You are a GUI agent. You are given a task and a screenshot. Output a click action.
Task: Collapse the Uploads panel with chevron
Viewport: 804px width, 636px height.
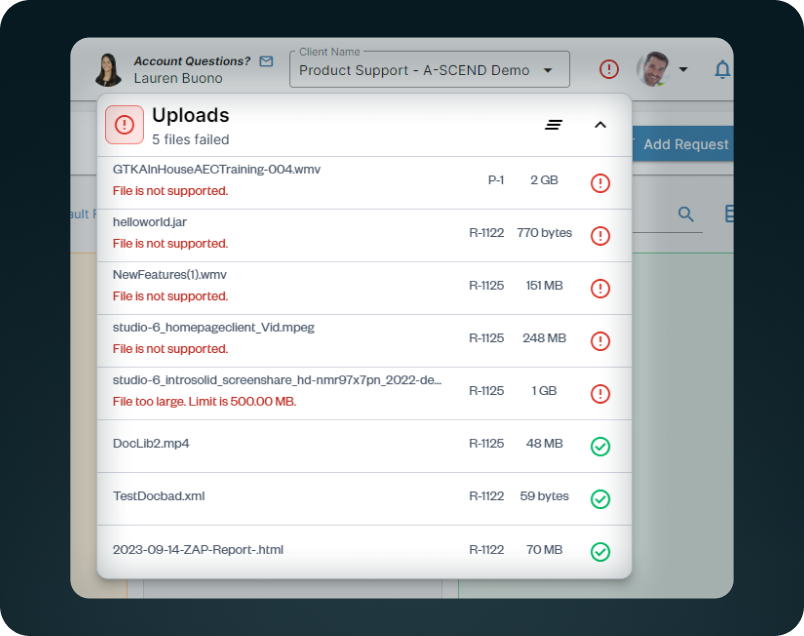pos(600,125)
